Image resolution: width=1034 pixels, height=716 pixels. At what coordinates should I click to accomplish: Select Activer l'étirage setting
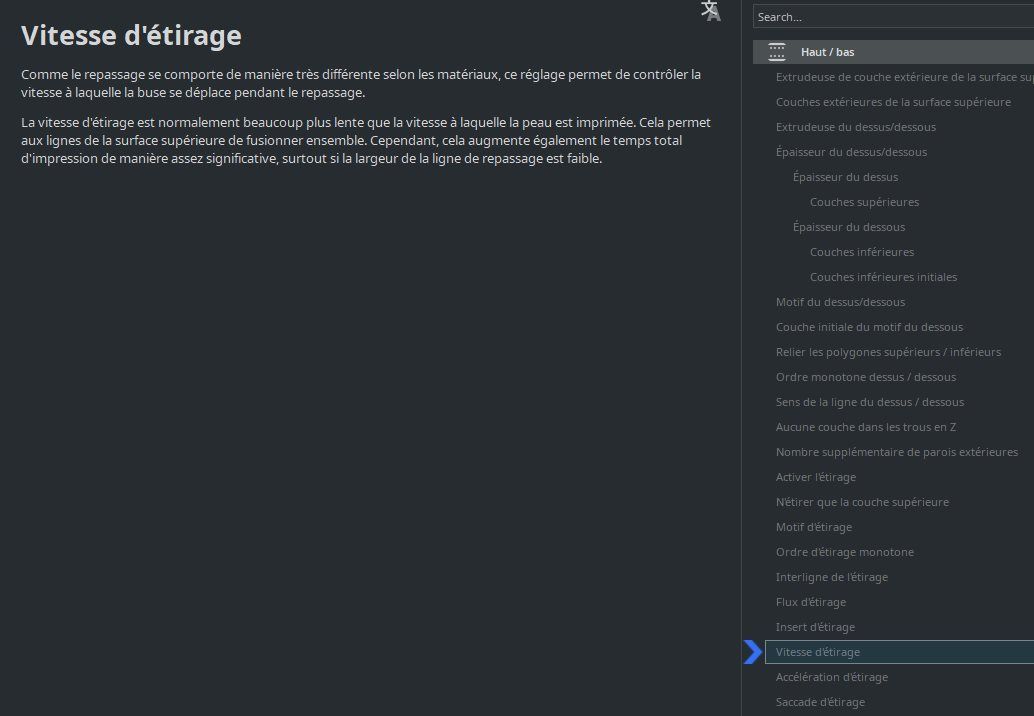click(816, 478)
